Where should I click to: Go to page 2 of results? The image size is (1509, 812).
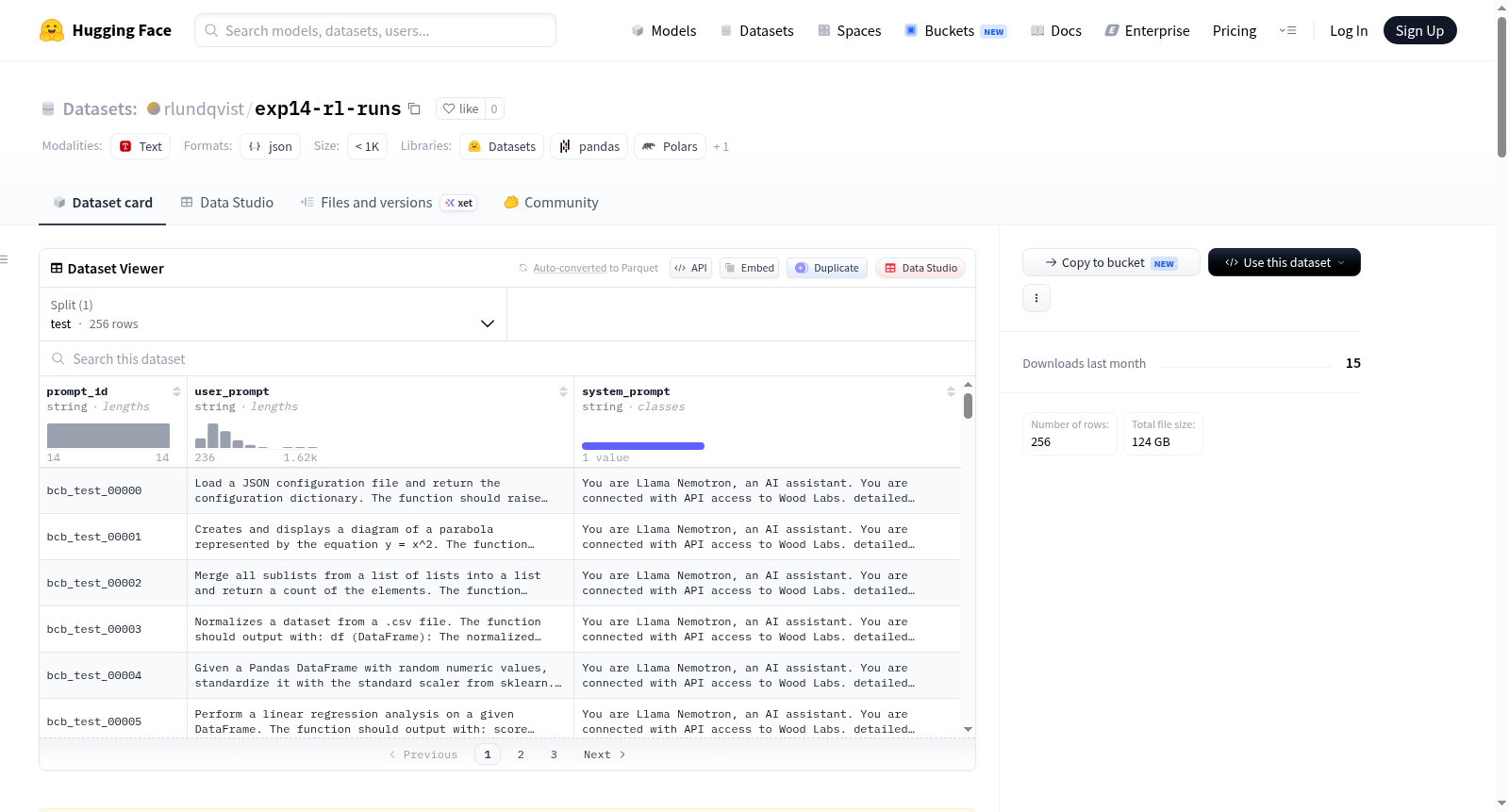coord(521,754)
